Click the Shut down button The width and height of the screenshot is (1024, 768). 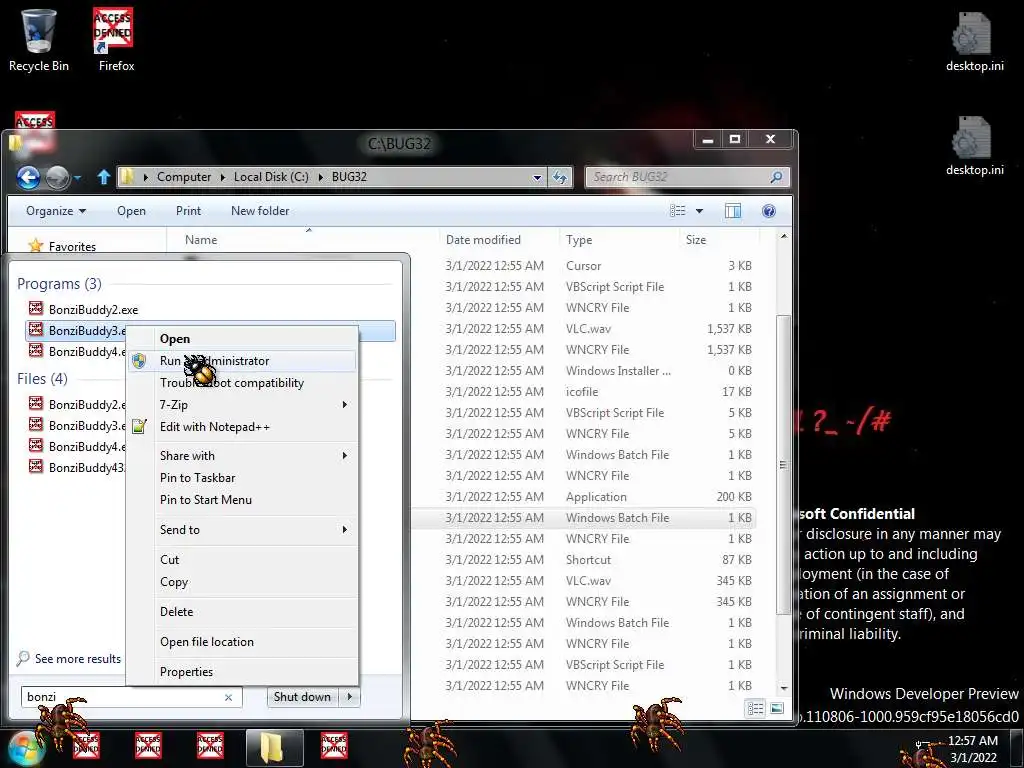pos(302,697)
